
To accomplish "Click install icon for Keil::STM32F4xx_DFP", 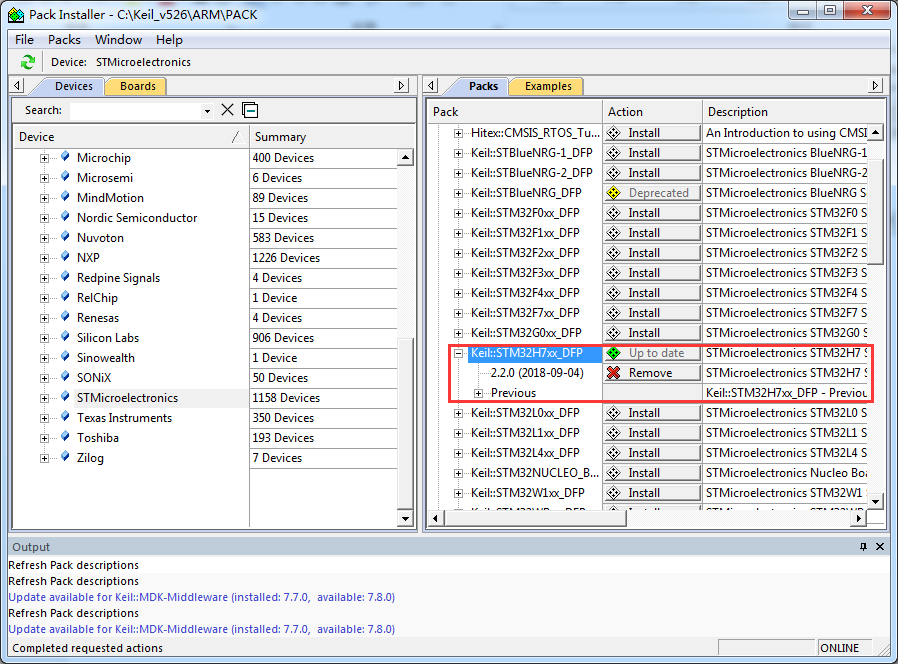I will pyautogui.click(x=614, y=293).
